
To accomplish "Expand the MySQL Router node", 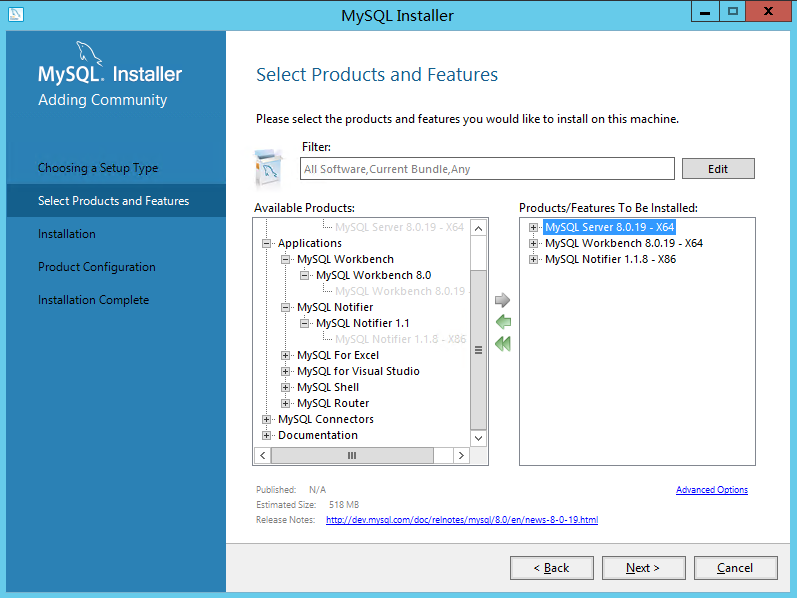I will pyautogui.click(x=285, y=403).
